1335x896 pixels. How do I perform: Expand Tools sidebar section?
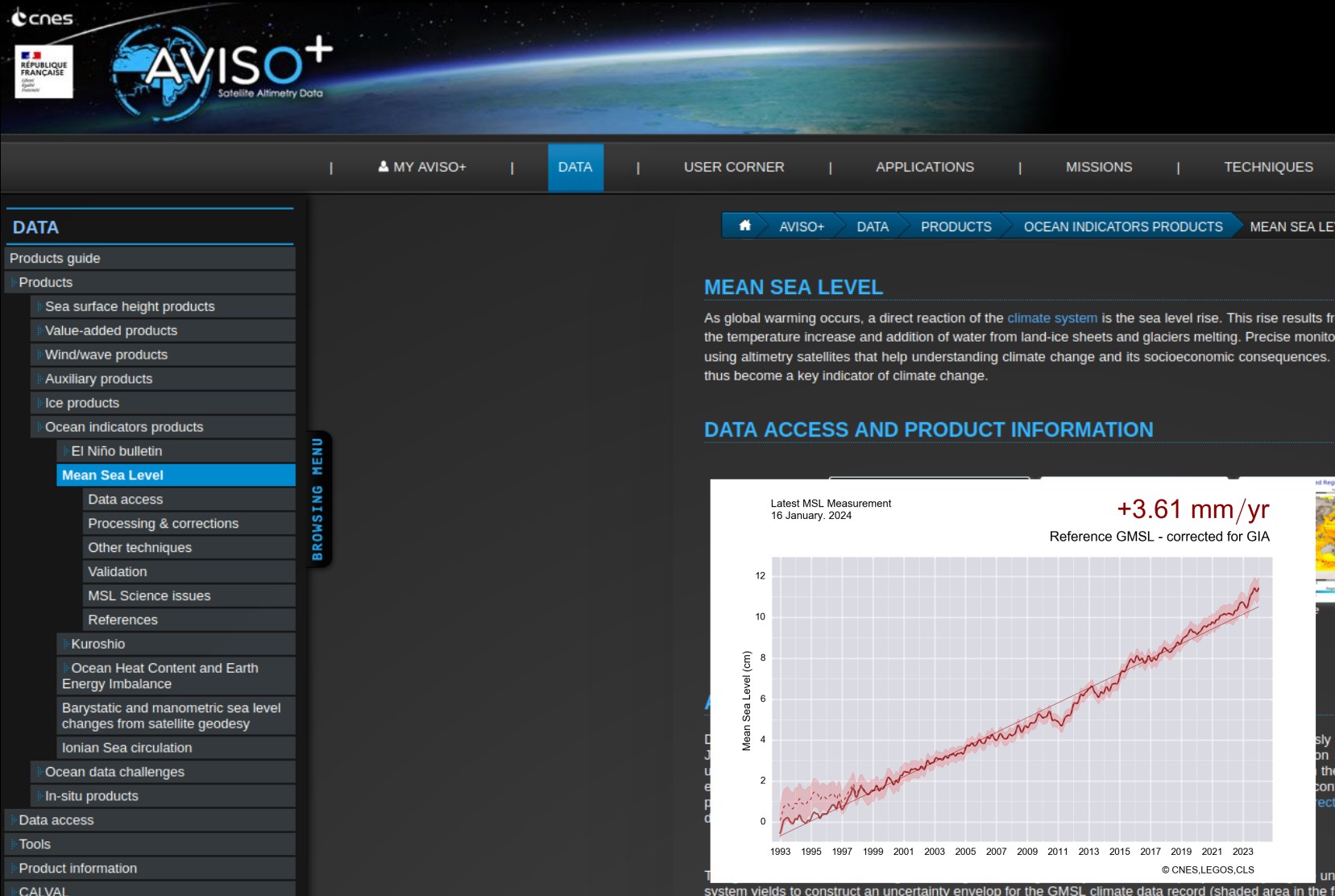[x=150, y=844]
